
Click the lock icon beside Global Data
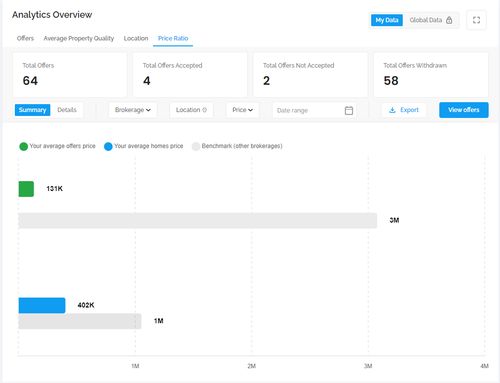coord(449,20)
